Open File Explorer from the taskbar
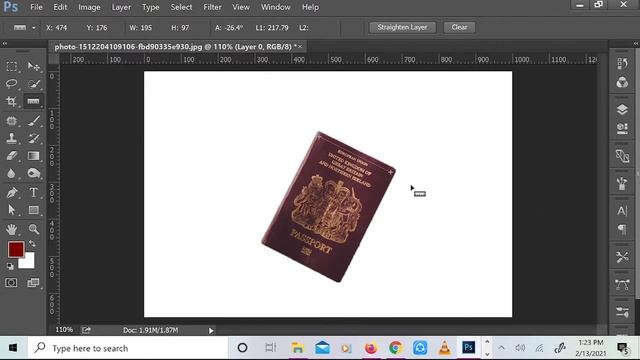The height and width of the screenshot is (360, 640). coord(298,348)
